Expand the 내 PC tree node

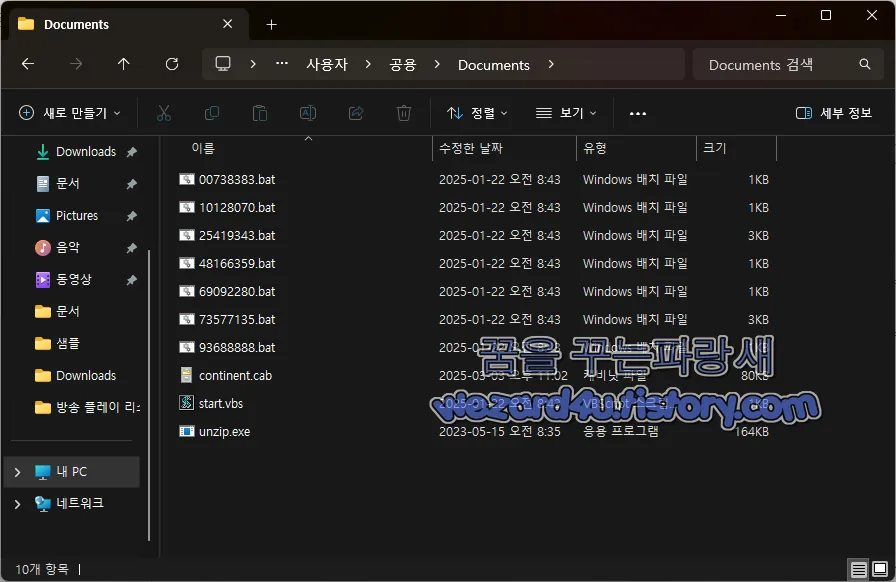(x=17, y=472)
